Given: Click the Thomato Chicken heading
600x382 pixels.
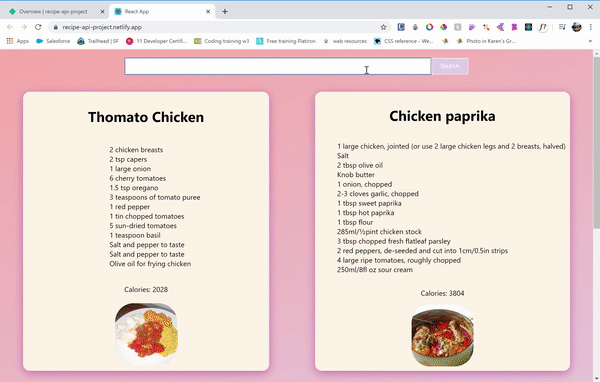Looking at the screenshot, I should [x=146, y=117].
